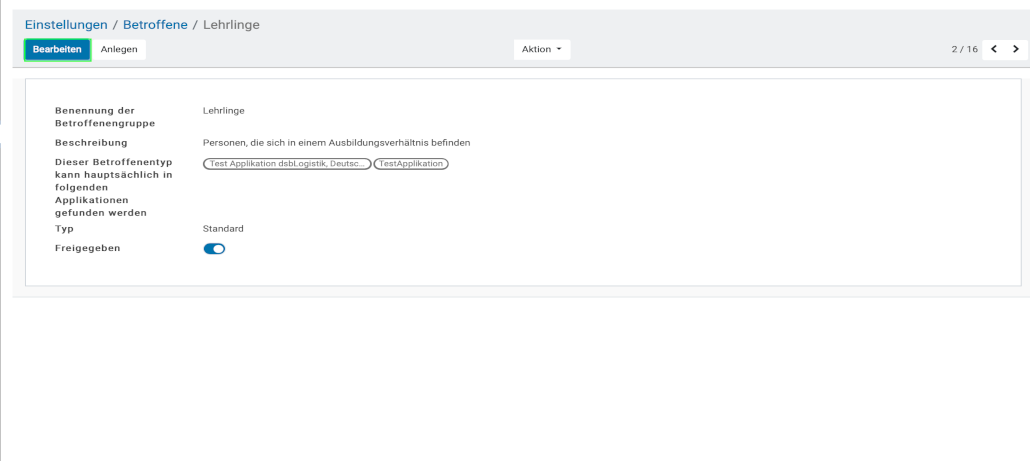This screenshot has width=1030, height=461.
Task: Open the Betroffene breadcrumb link
Action: point(155,24)
